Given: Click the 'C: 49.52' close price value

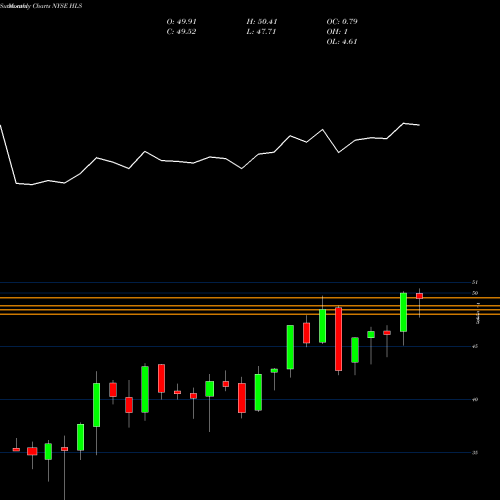Looking at the screenshot, I should click(x=181, y=32).
